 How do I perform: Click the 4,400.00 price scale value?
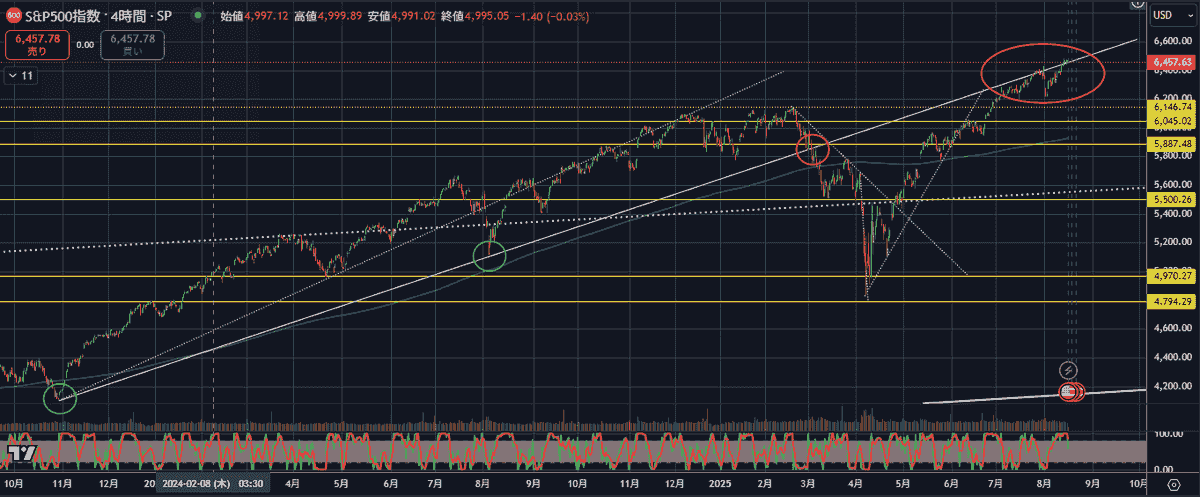pyautogui.click(x=1171, y=357)
